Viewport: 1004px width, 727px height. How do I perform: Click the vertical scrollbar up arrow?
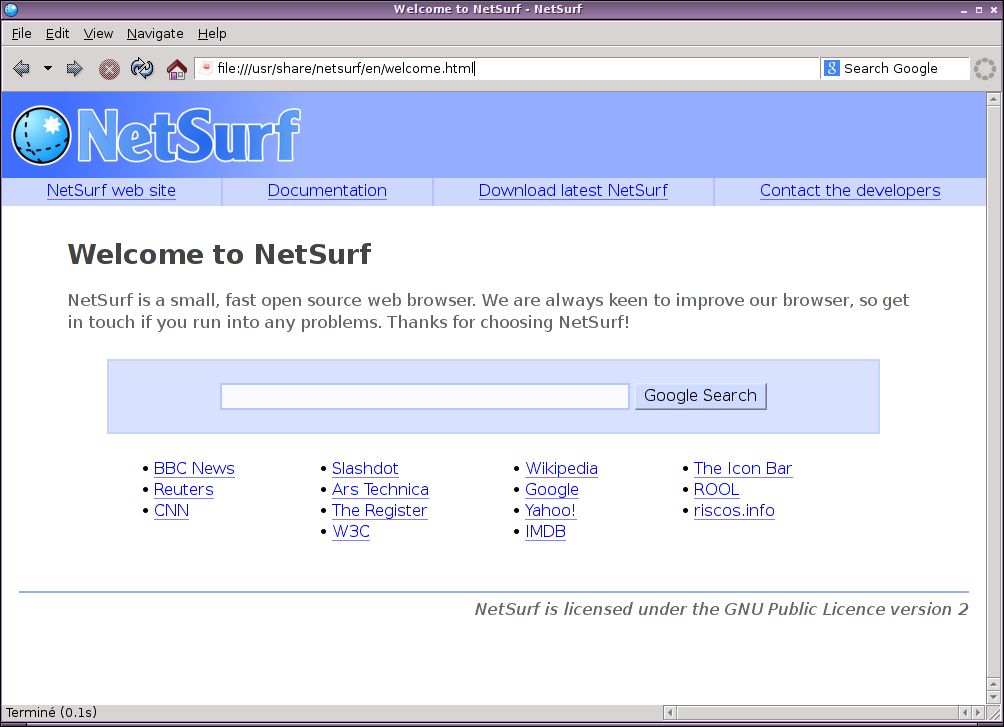click(x=993, y=99)
